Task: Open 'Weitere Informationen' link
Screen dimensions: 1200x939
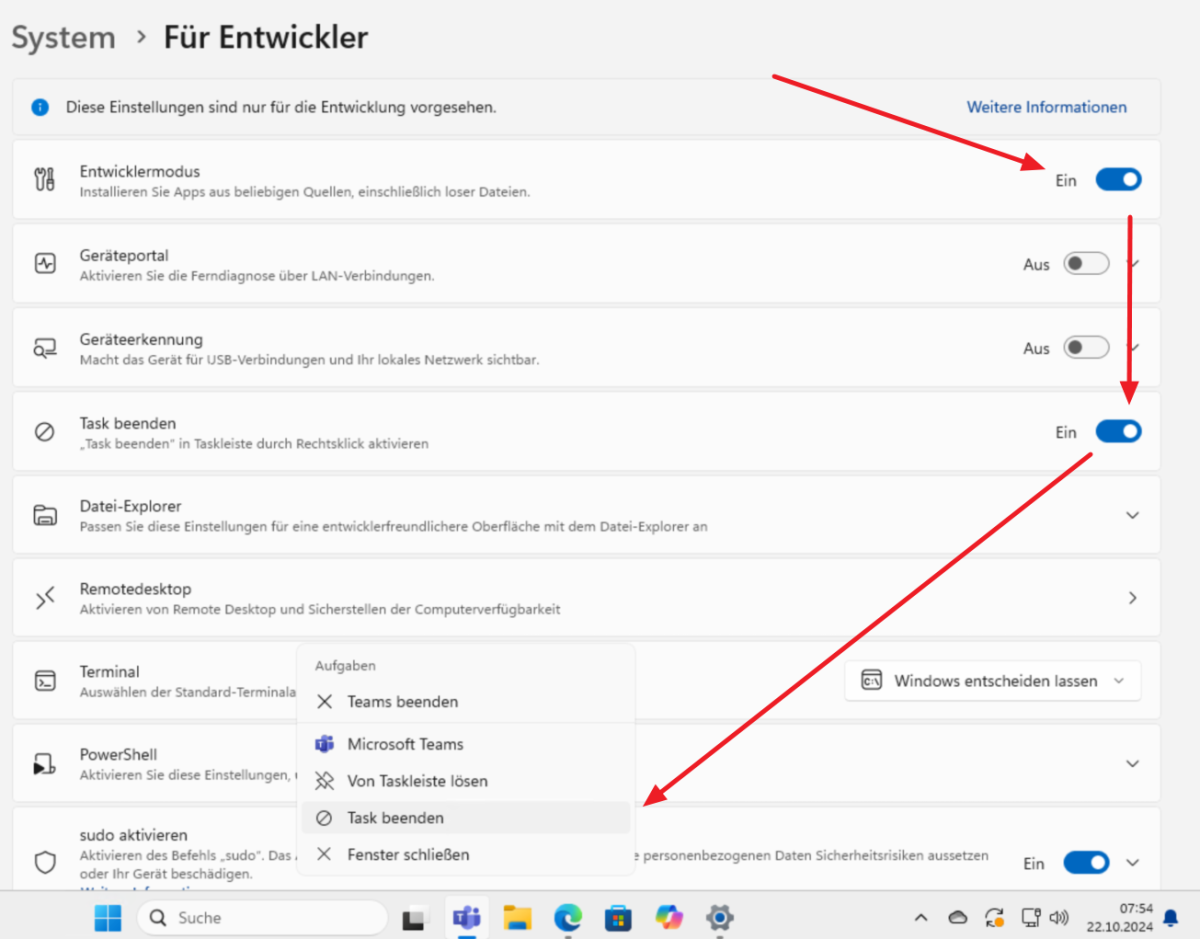Action: [x=1046, y=107]
